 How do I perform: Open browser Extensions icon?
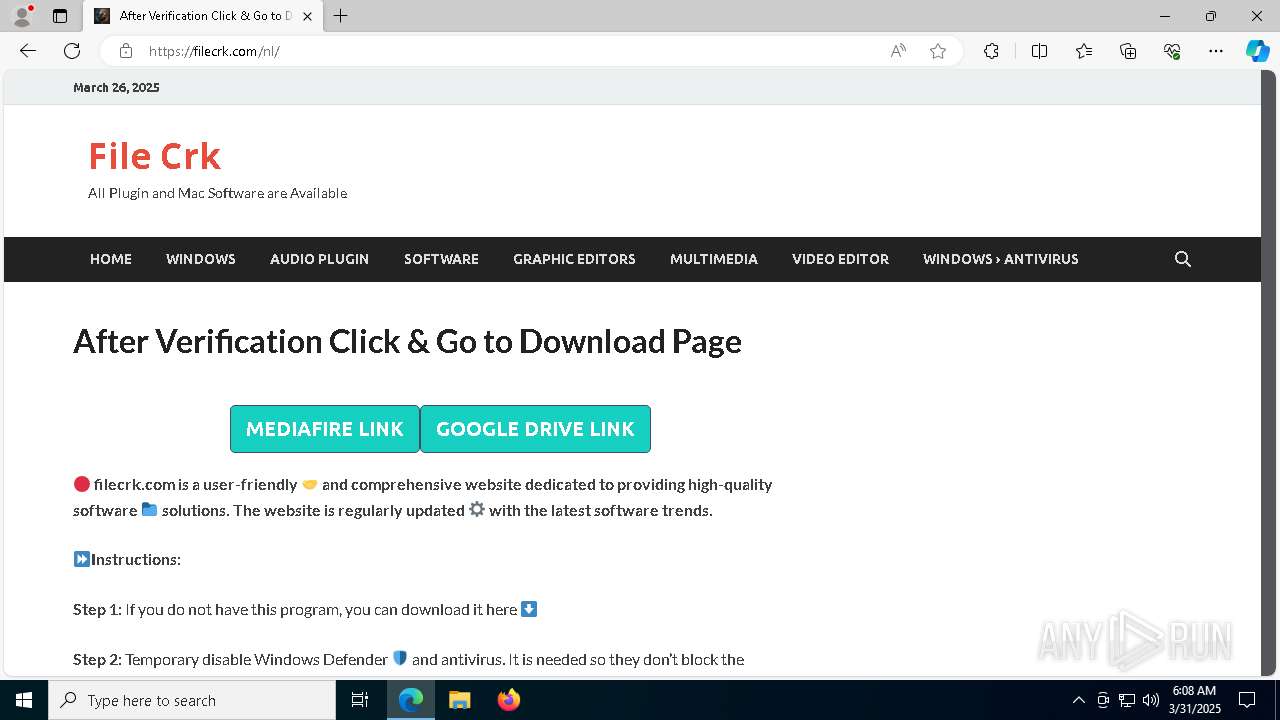(991, 51)
